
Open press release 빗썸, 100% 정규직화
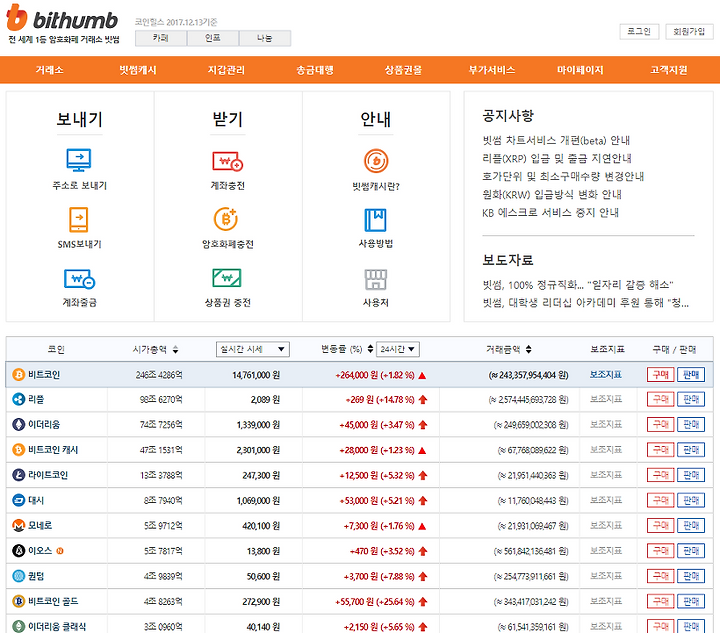pyautogui.click(x=577, y=285)
